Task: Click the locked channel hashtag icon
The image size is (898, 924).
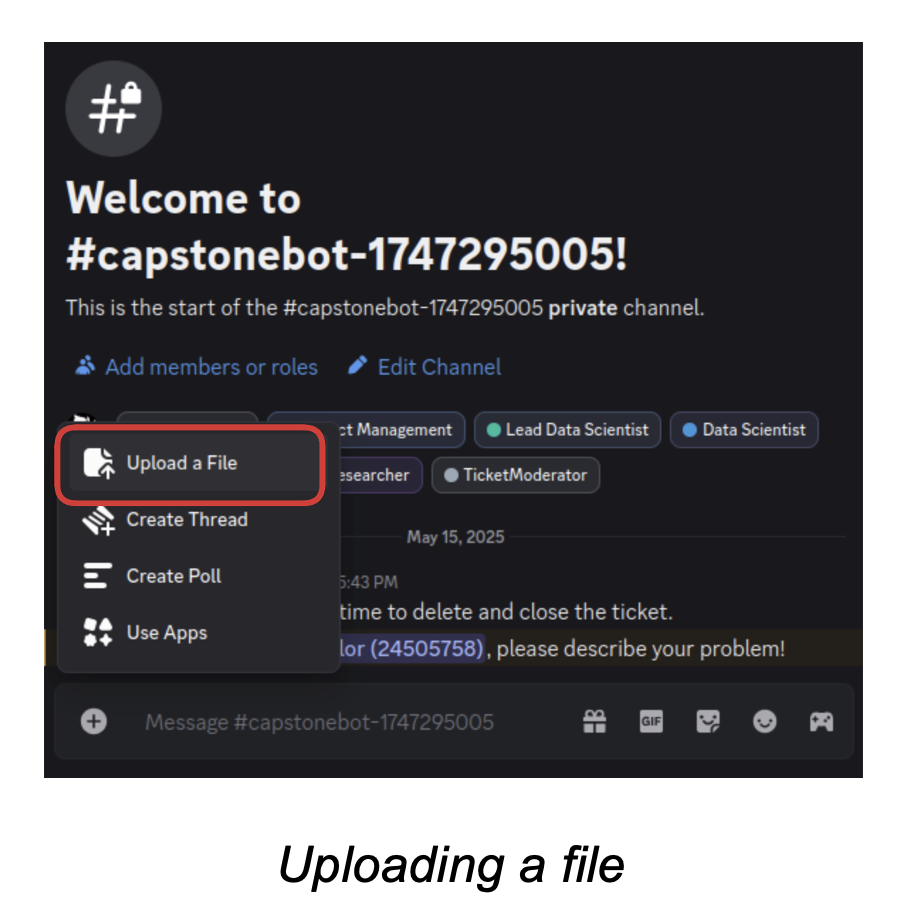Action: point(114,108)
